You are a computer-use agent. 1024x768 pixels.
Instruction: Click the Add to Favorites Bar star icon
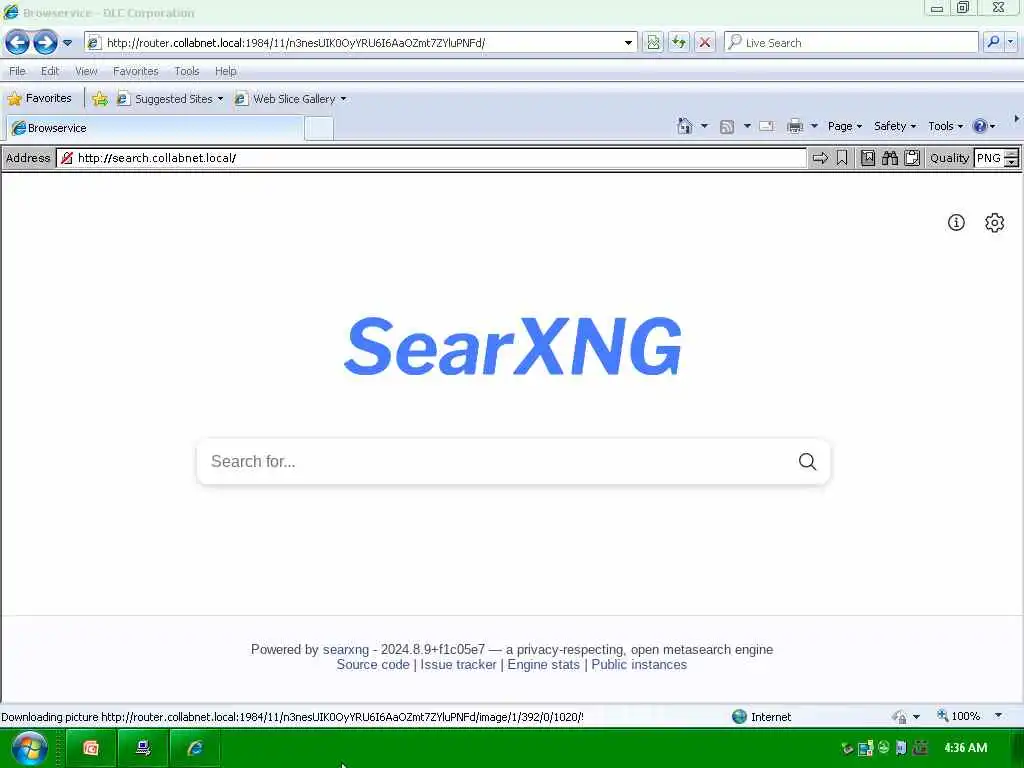tap(100, 99)
